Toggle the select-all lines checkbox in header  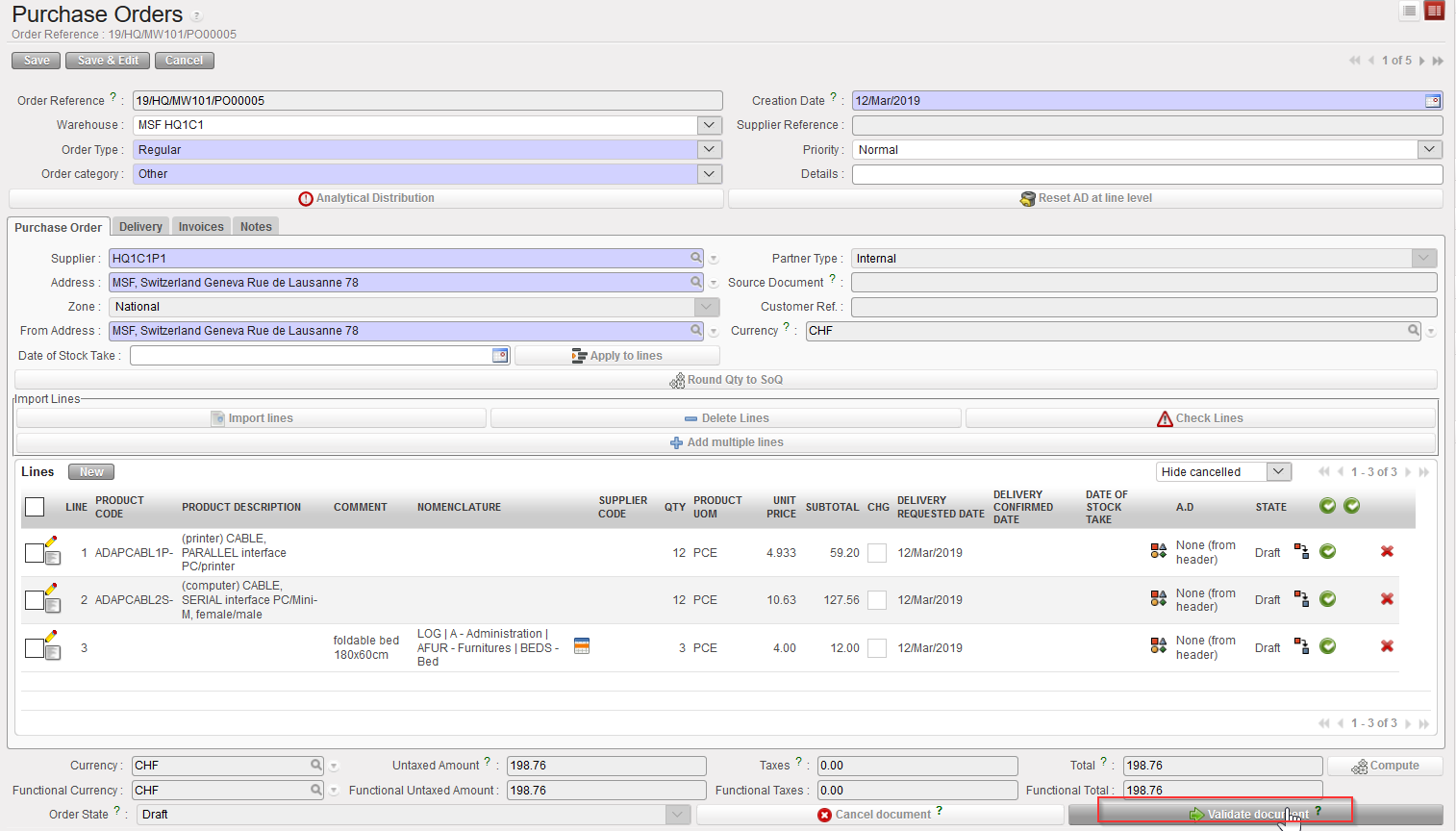(x=35, y=507)
